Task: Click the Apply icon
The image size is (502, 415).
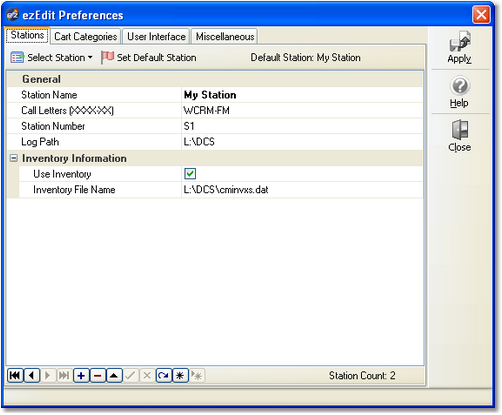Action: tap(460, 41)
